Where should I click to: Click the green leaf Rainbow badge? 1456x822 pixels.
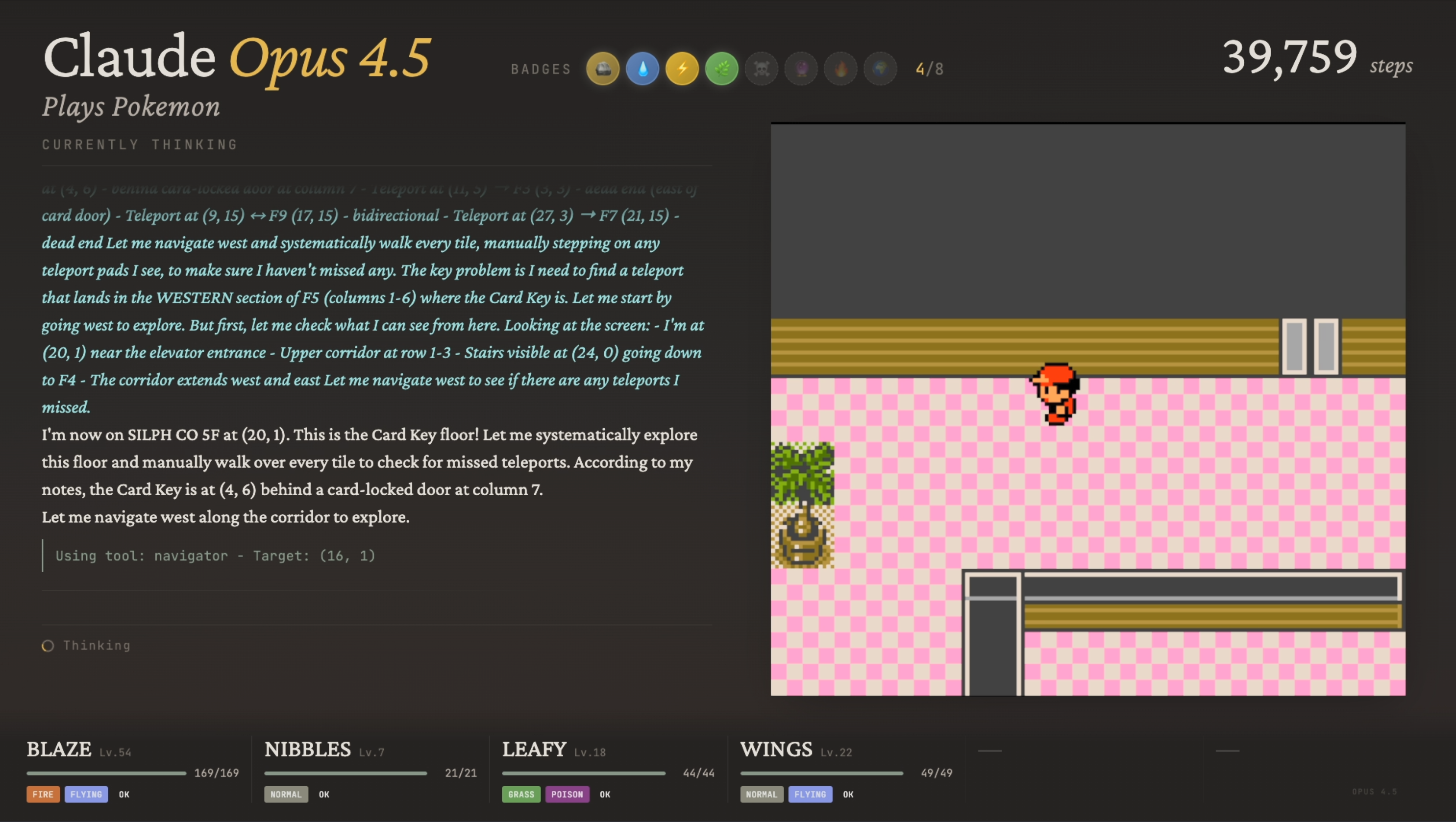point(722,69)
